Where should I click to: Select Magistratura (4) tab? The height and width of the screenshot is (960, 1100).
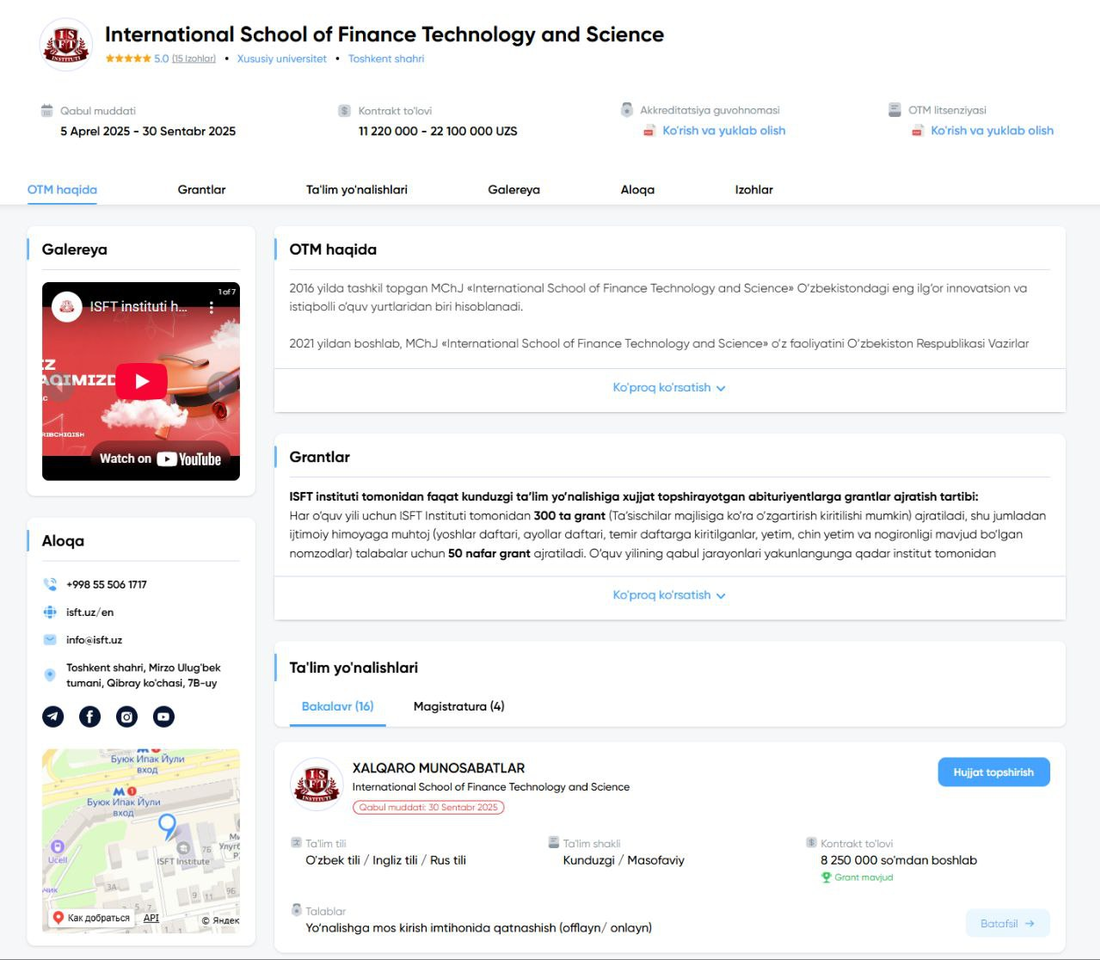pos(459,707)
